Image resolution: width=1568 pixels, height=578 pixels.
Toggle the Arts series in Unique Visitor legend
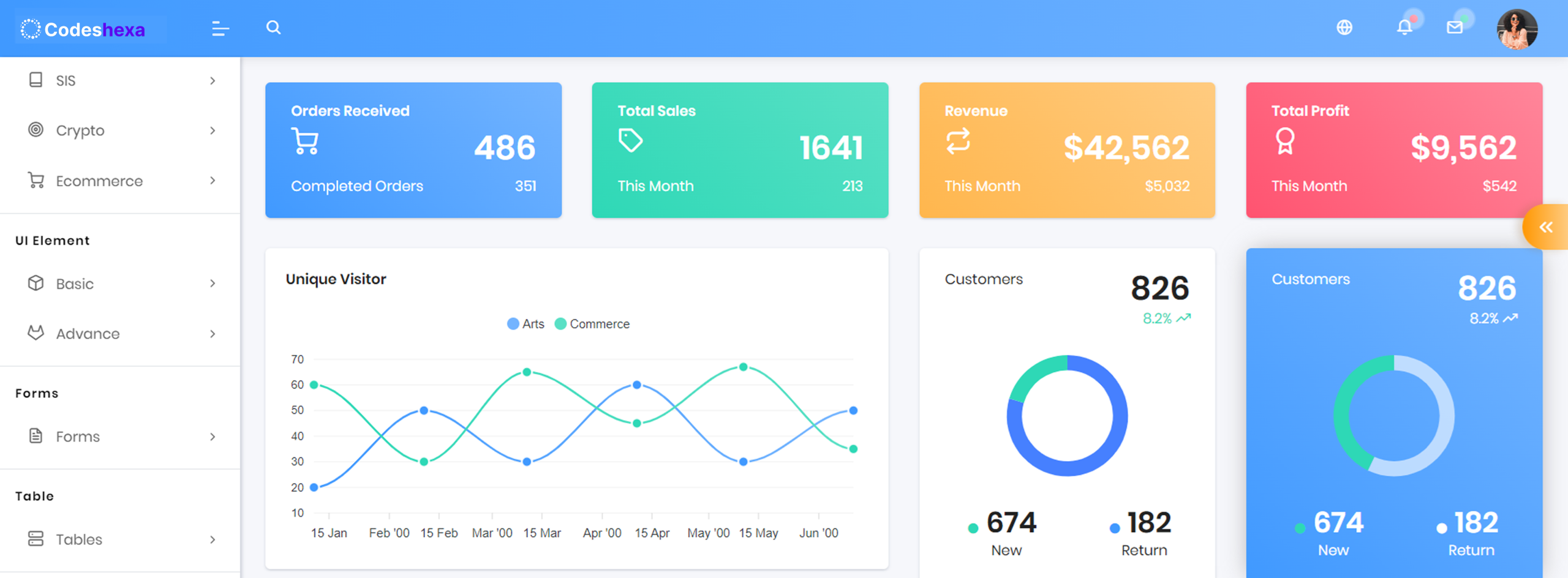pos(525,323)
